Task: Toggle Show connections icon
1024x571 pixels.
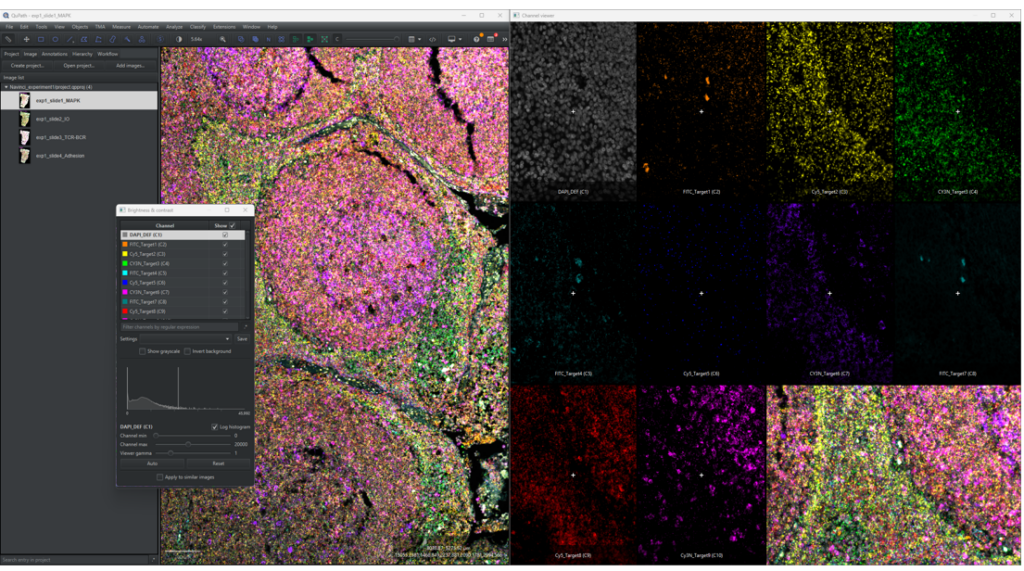Action: (x=325, y=39)
